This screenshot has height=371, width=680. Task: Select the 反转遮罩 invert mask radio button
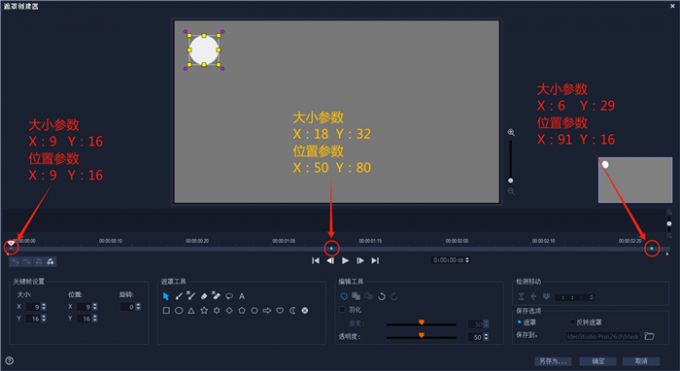(x=572, y=322)
